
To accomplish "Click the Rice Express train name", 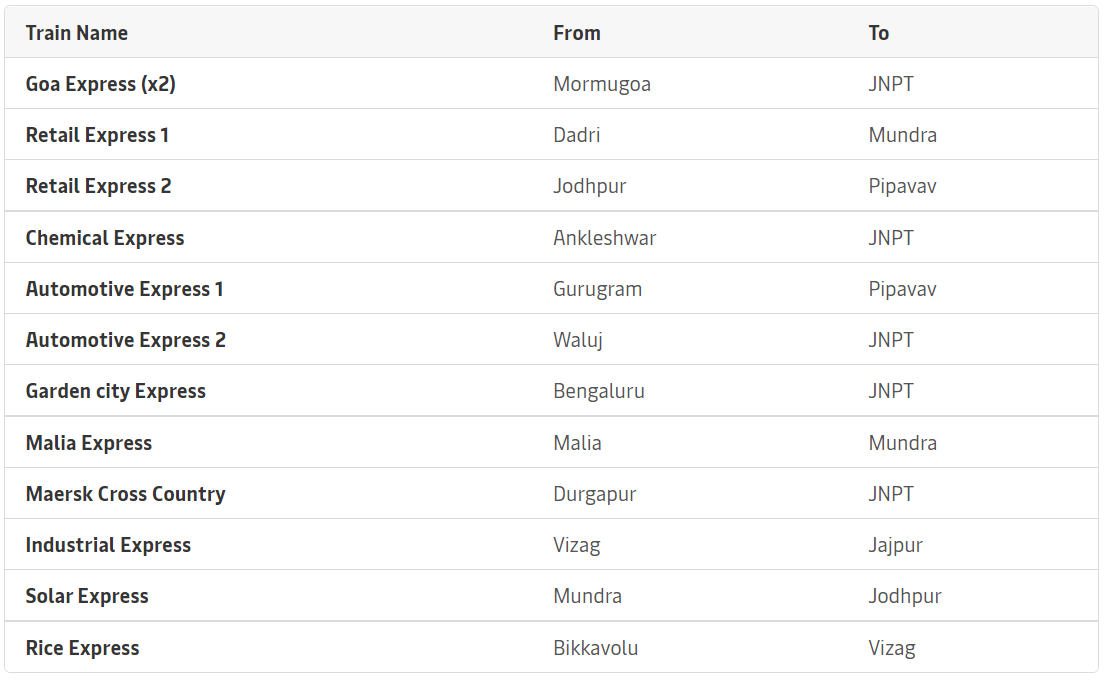I will (82, 648).
